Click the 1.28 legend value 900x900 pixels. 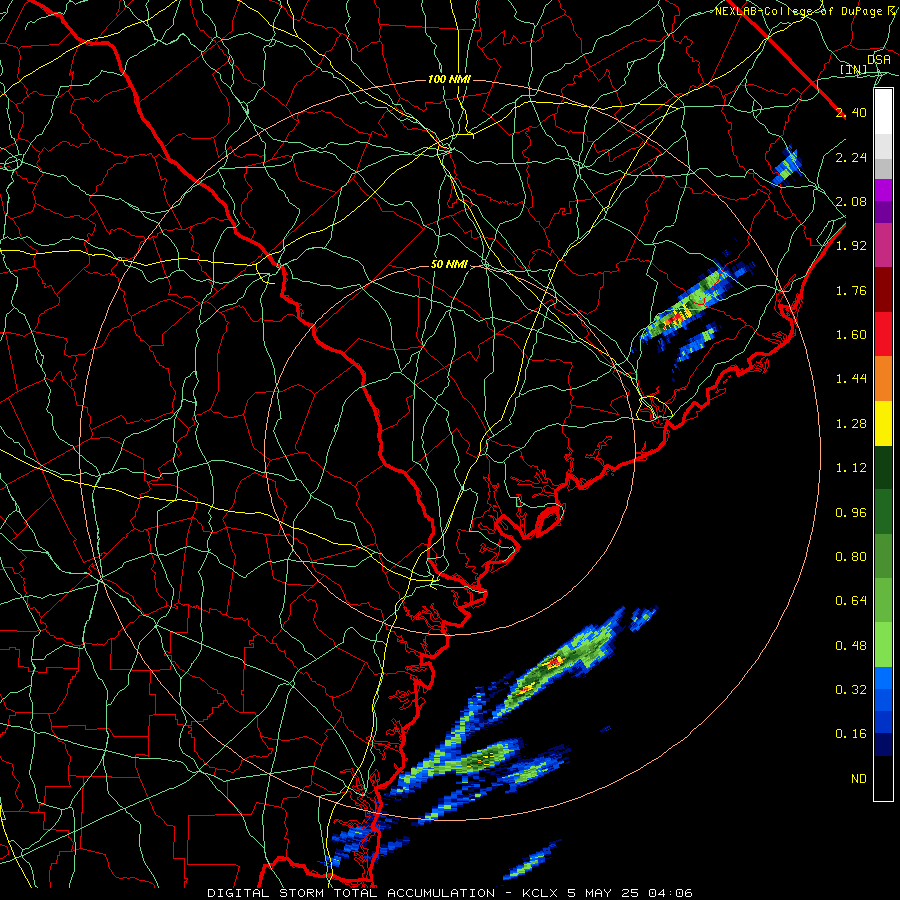click(851, 424)
